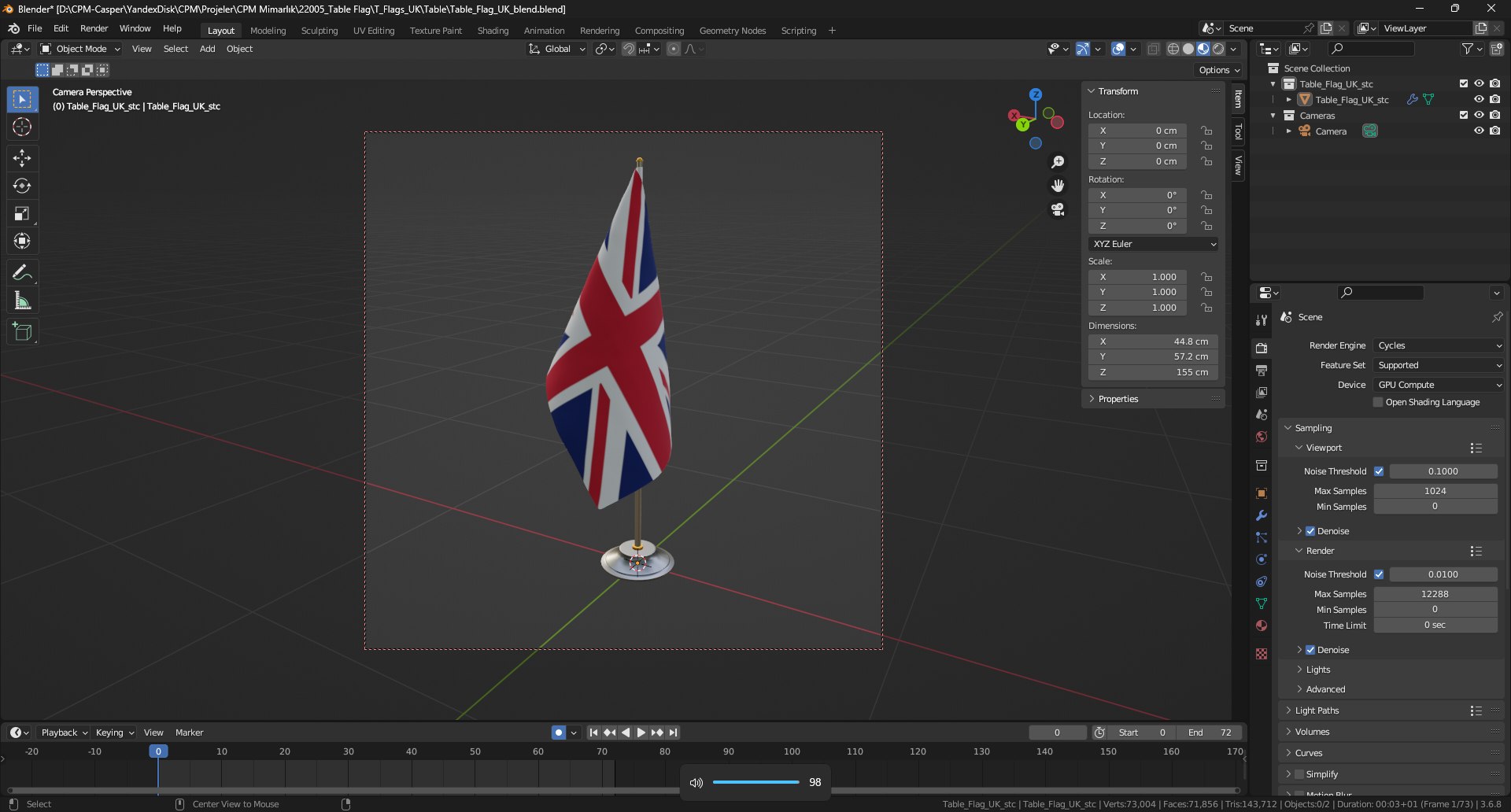Select the Annotate tool
Screen dimensions: 1511x812
coord(22,273)
